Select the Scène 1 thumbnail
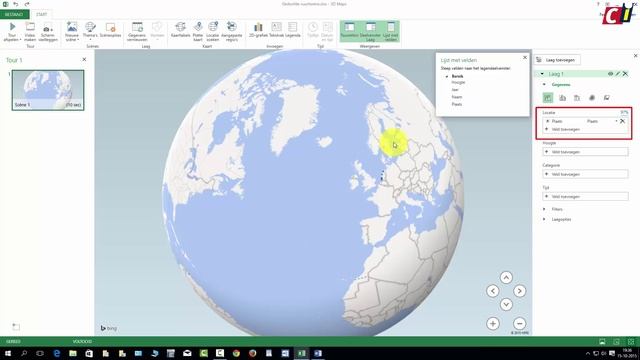 tap(48, 90)
